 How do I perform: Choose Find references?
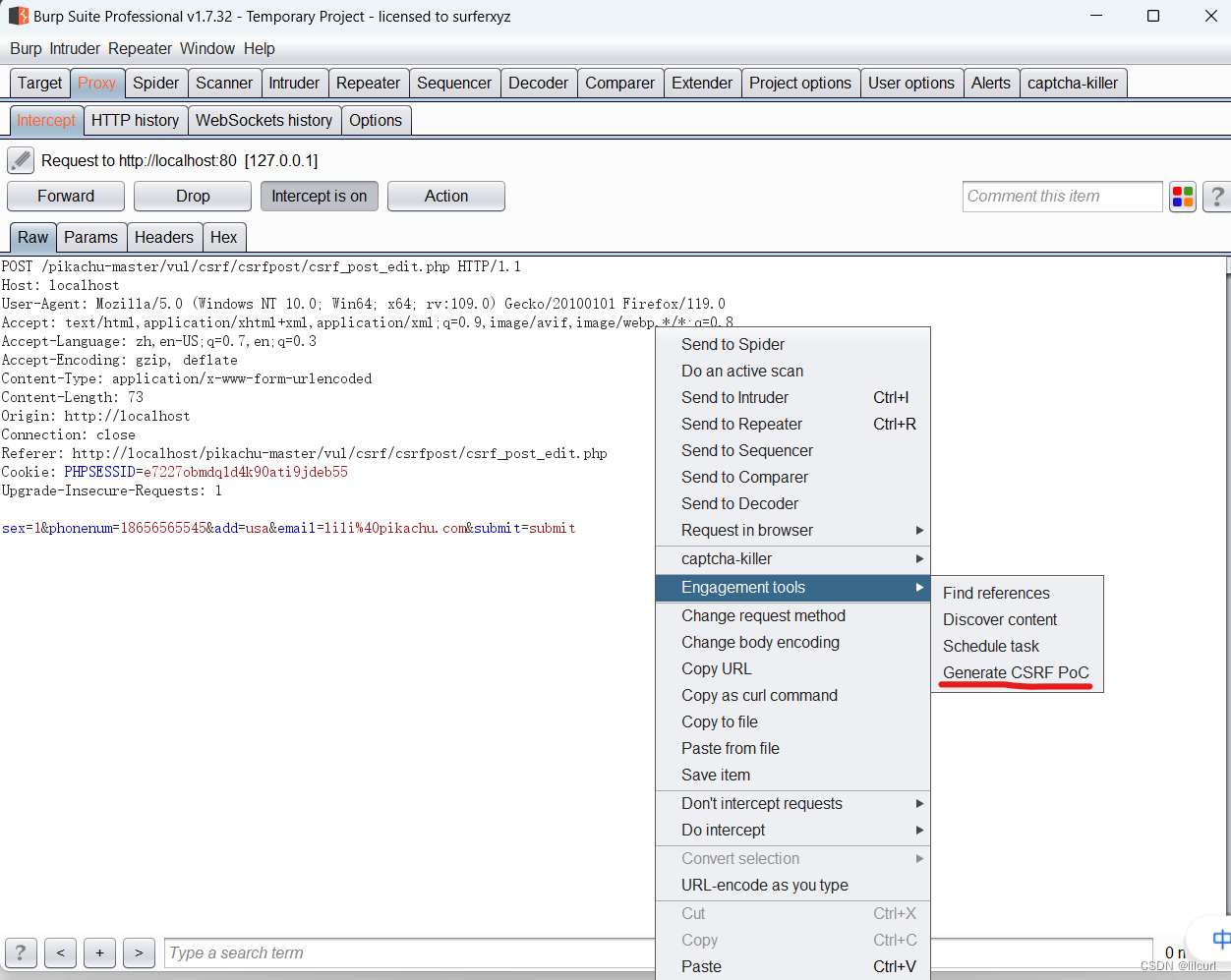click(x=1017, y=593)
